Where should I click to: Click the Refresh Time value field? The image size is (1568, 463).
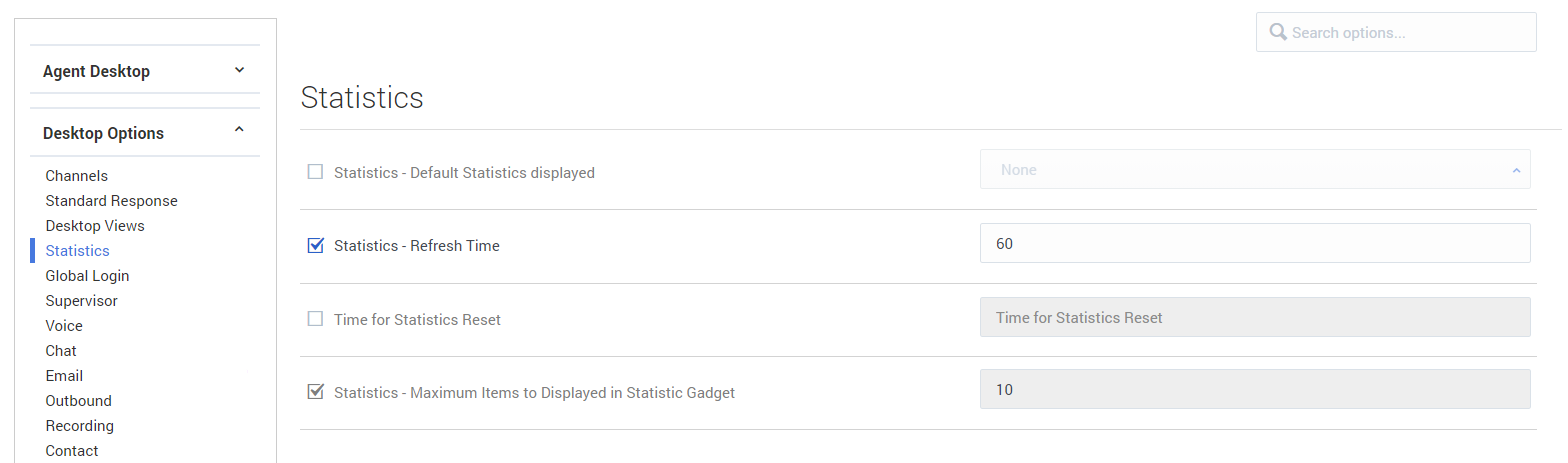pos(1255,243)
